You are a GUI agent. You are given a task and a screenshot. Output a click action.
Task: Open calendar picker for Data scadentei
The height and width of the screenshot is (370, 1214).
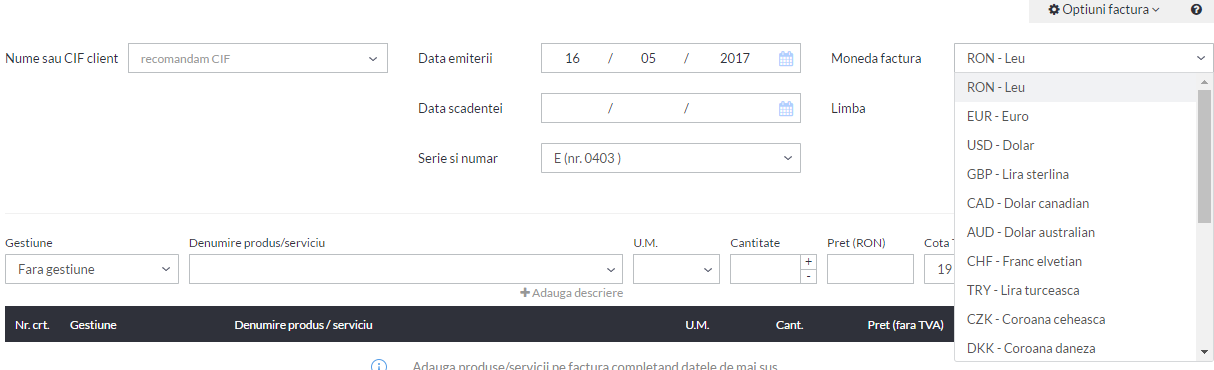point(786,108)
